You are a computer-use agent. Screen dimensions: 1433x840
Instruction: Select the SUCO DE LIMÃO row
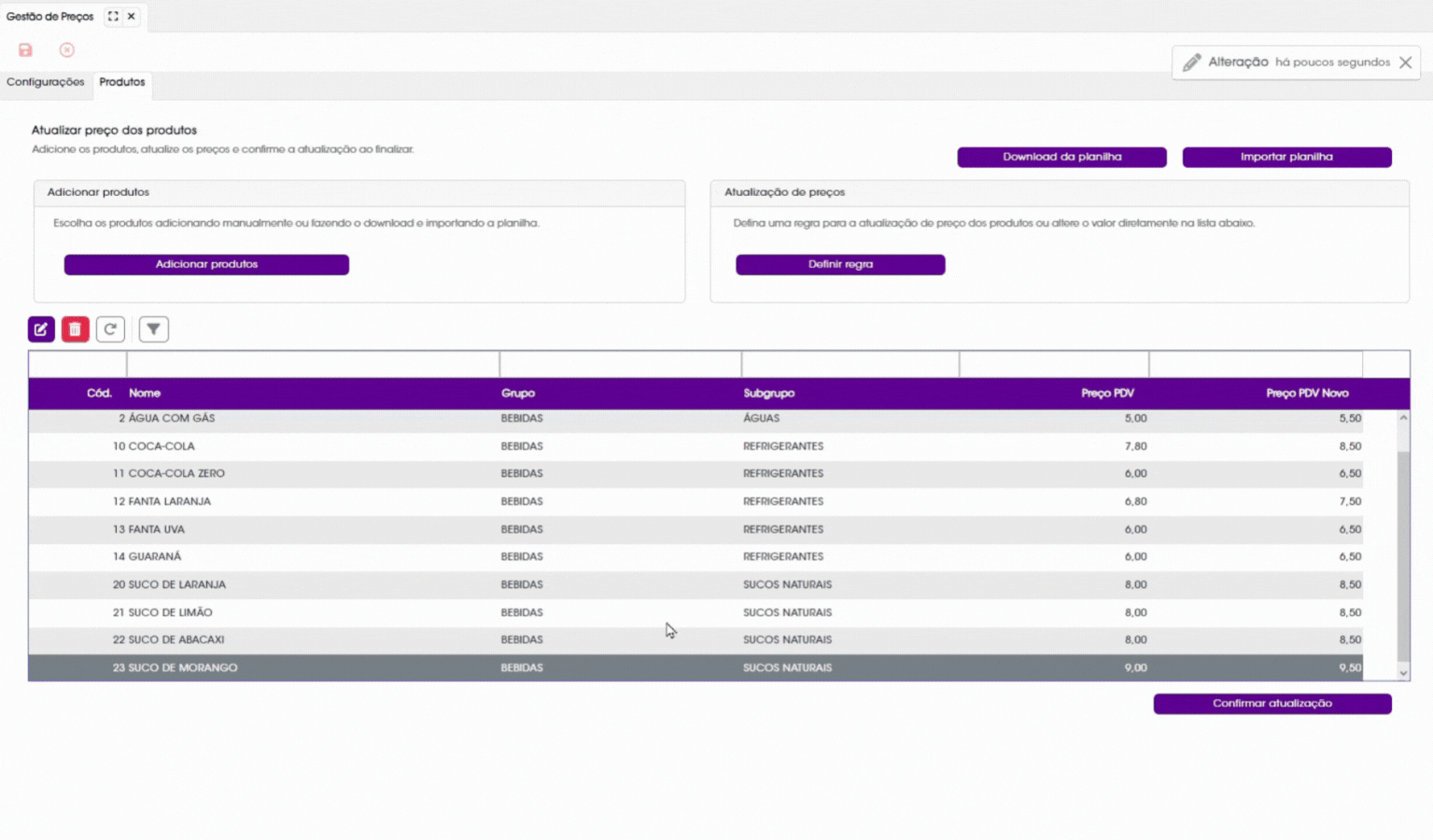695,613
